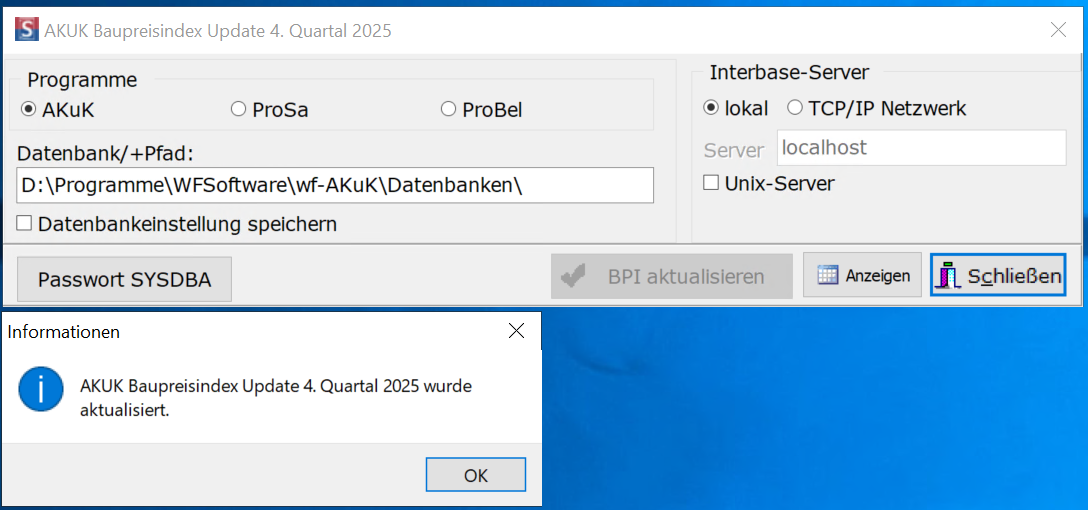Click the red S application icon
Viewport: 1088px width, 510px height.
[27, 30]
